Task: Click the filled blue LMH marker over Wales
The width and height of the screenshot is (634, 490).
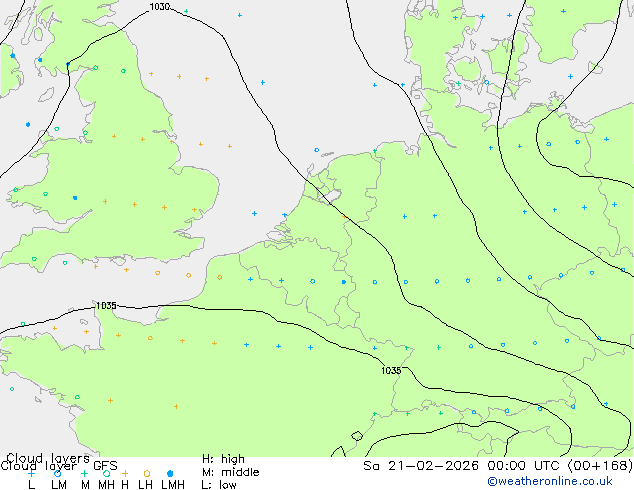Action: click(75, 198)
